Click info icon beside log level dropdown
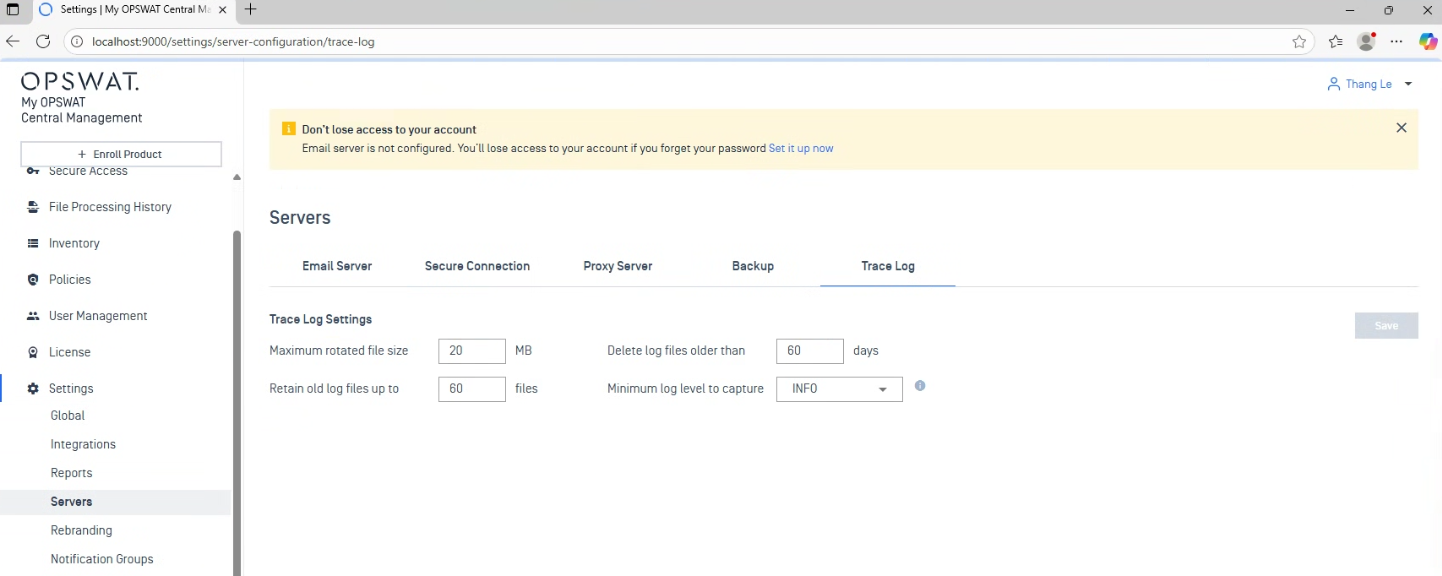Image resolution: width=1442 pixels, height=576 pixels. click(920, 386)
